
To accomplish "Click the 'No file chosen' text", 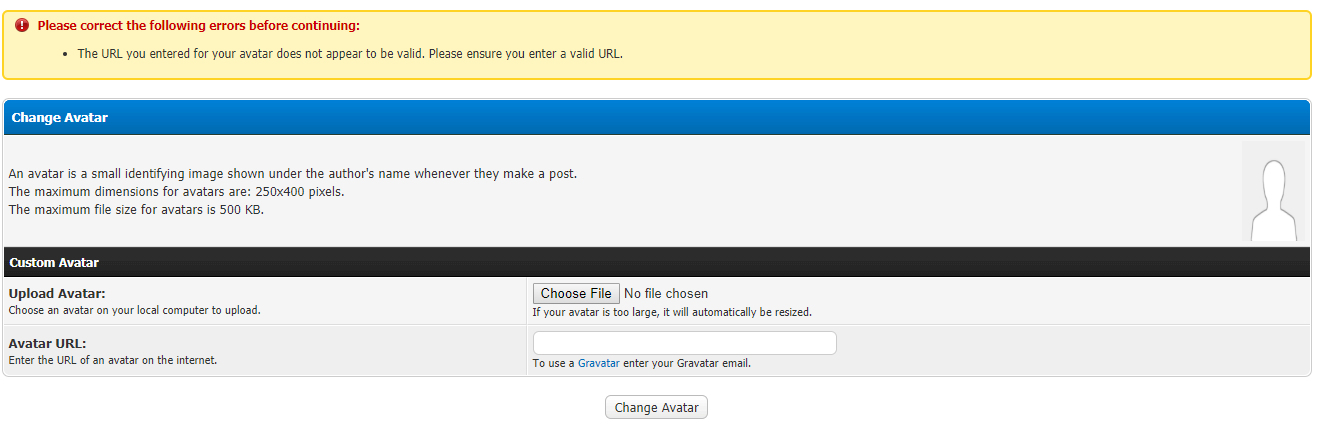I will point(666,294).
